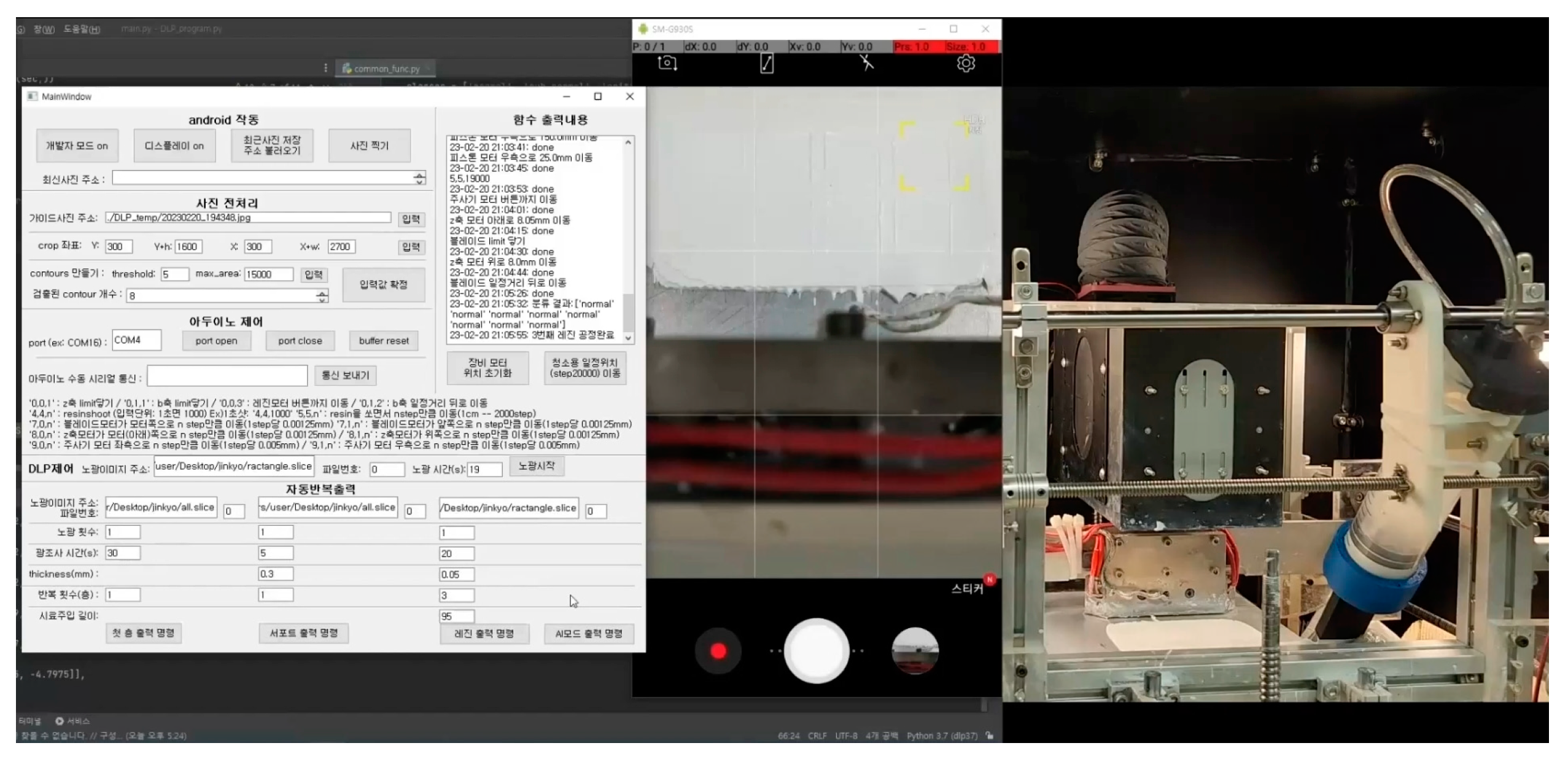Open the last photo gallery thumbnail
Viewport: 1568px width, 759px height.
pos(915,651)
